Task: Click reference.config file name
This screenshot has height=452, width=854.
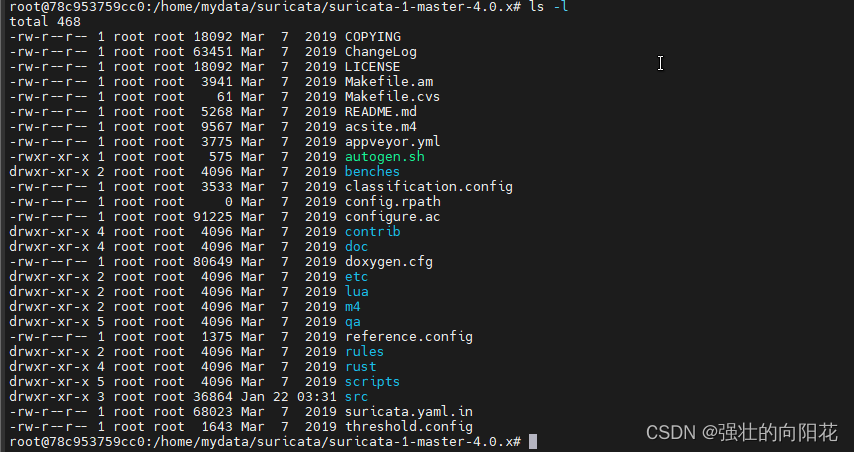Action: pos(408,337)
